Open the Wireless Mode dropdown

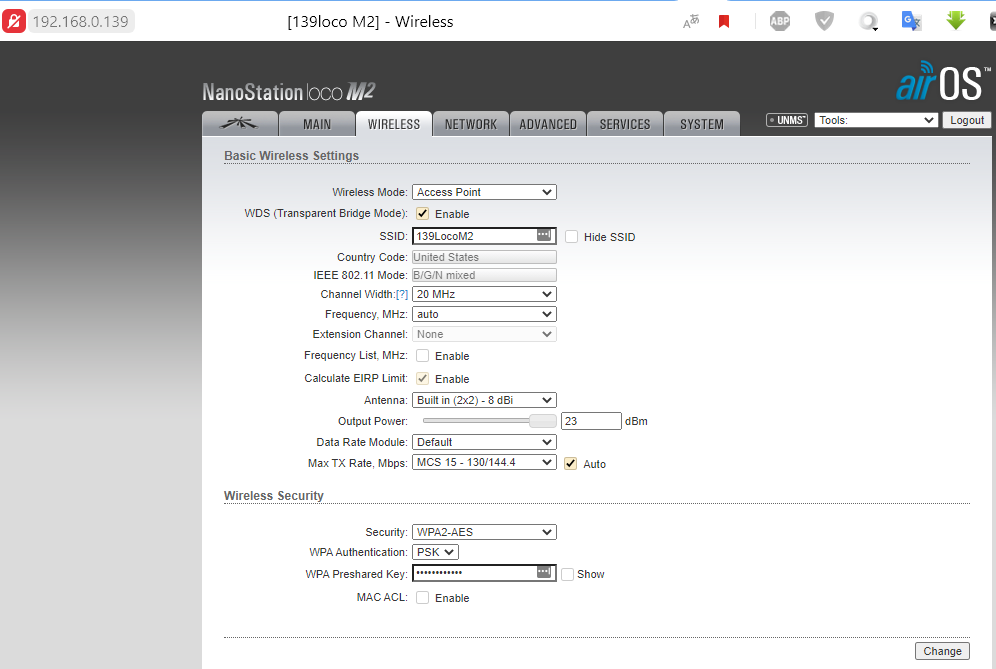coord(484,192)
